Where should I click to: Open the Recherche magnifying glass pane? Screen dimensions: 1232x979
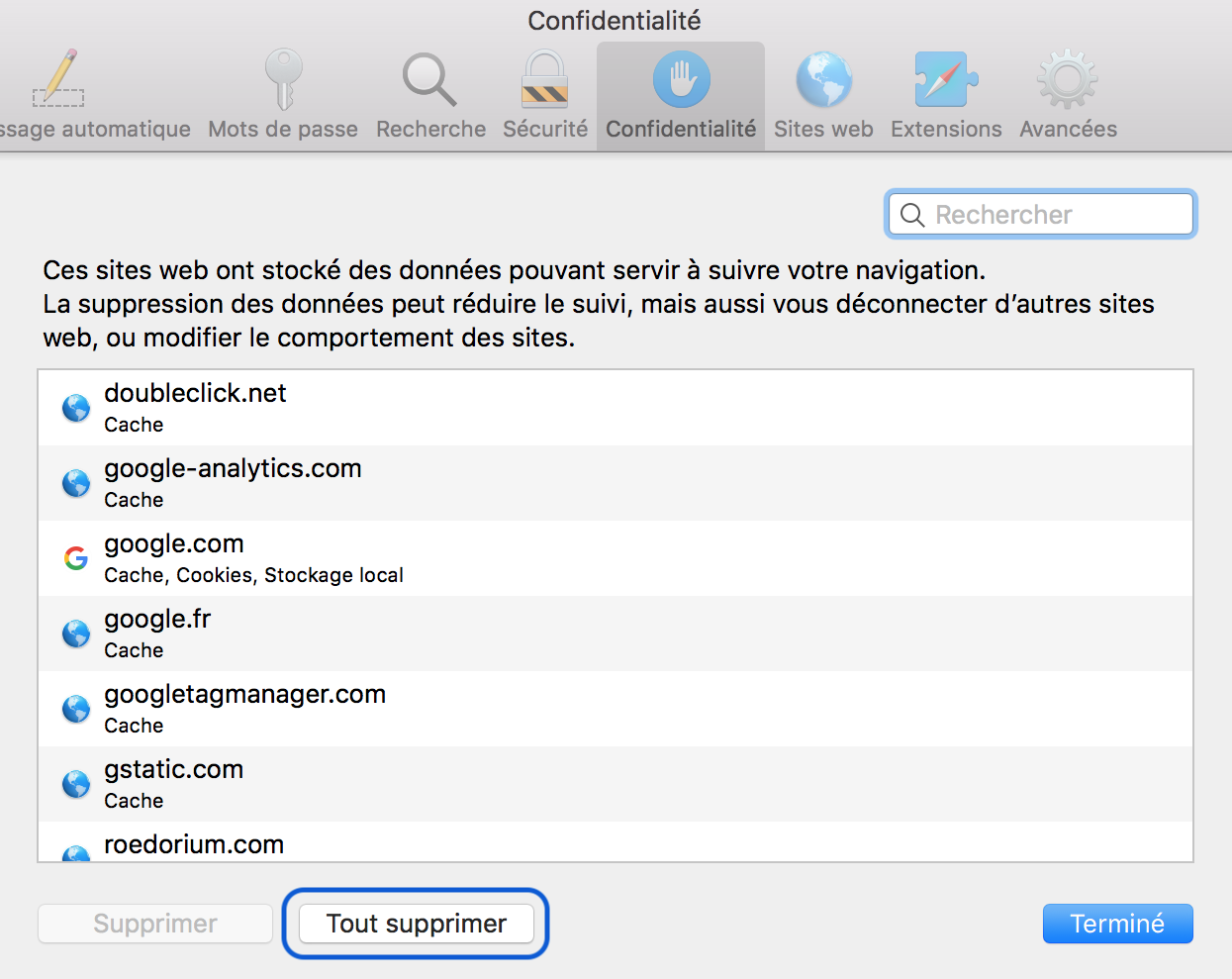(430, 80)
